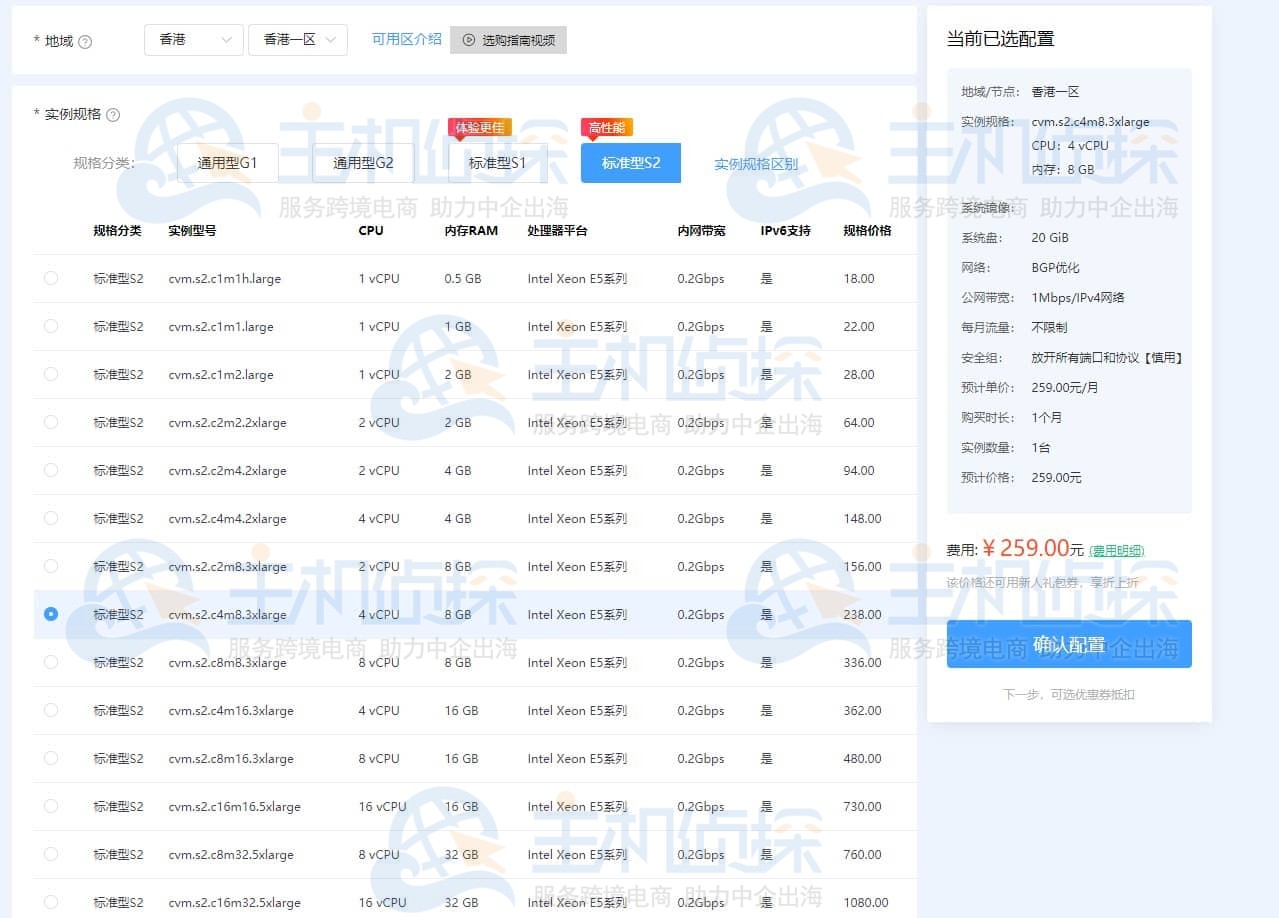Expand the 香港一区 zone dropdown

[x=298, y=40]
